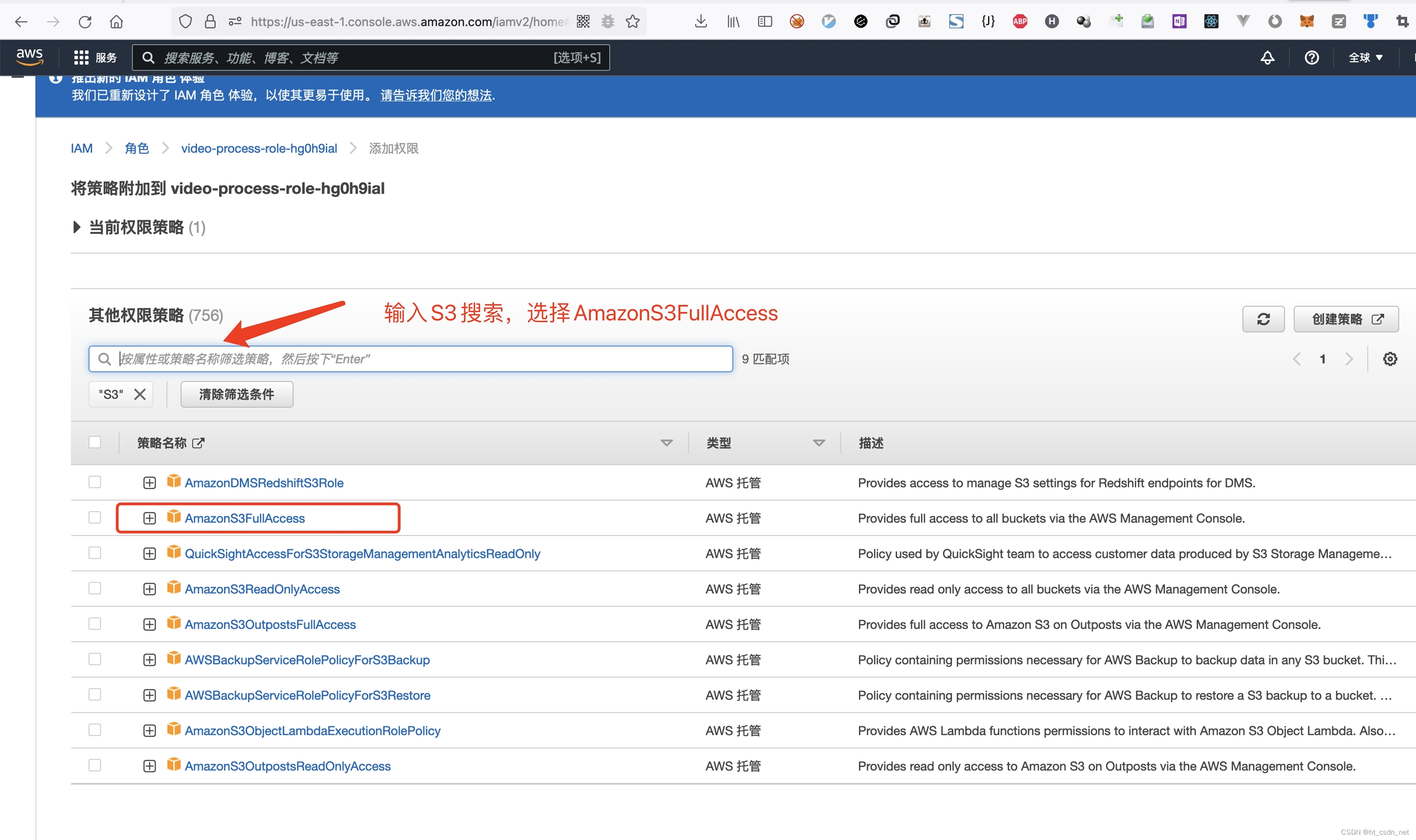Click 创建策略 button
The image size is (1416, 840).
1346,319
